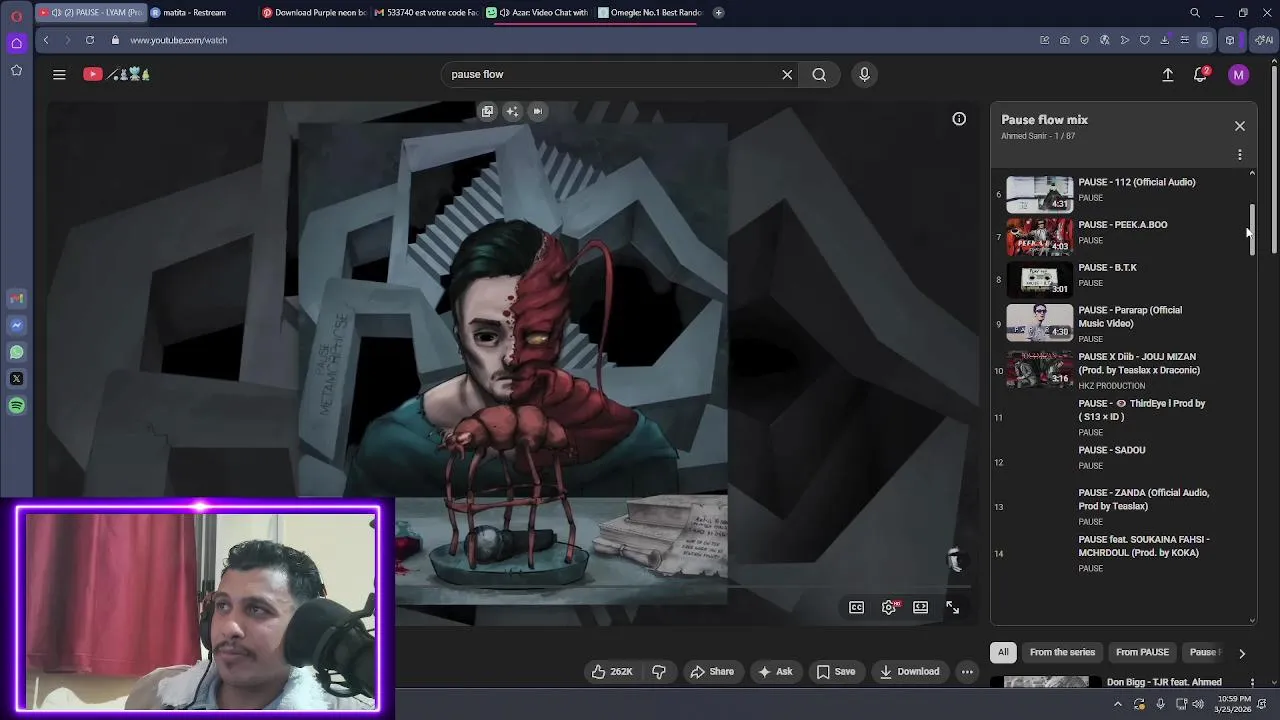Start voice search with the microphone
This screenshot has height=720, width=1280.
pyautogui.click(x=865, y=74)
